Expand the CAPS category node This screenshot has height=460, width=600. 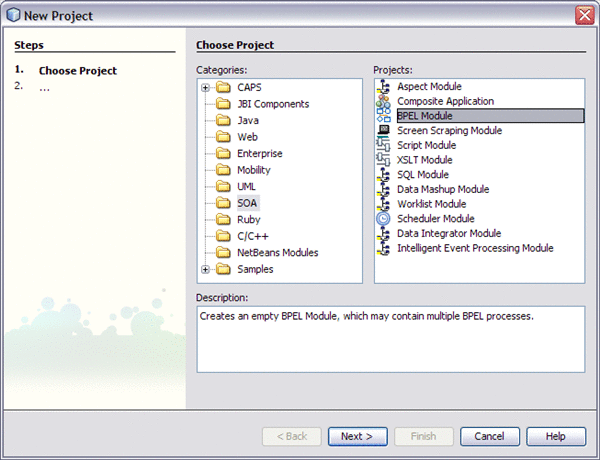pos(205,88)
